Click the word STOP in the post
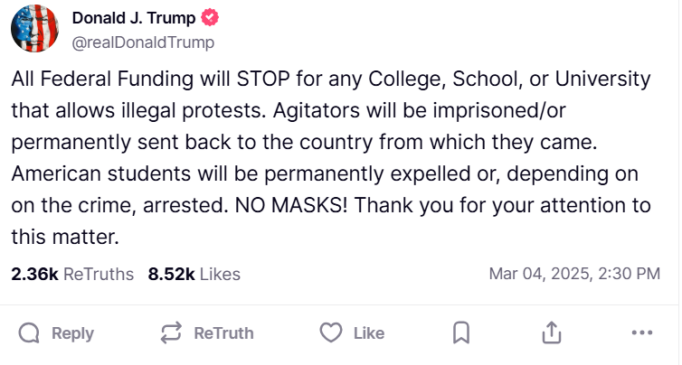Screen dimensions: 682x365 263,79
